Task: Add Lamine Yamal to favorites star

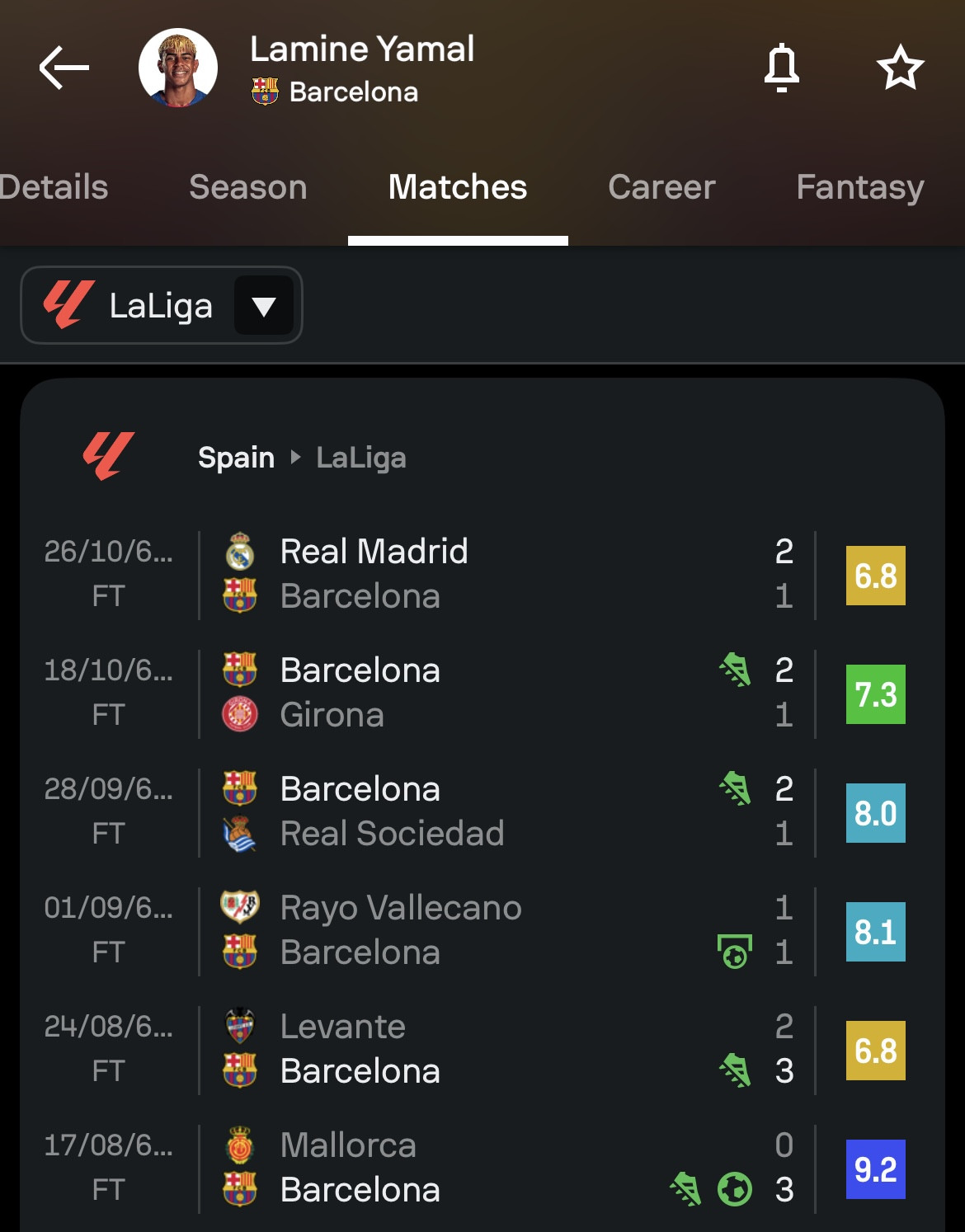Action: click(x=900, y=68)
